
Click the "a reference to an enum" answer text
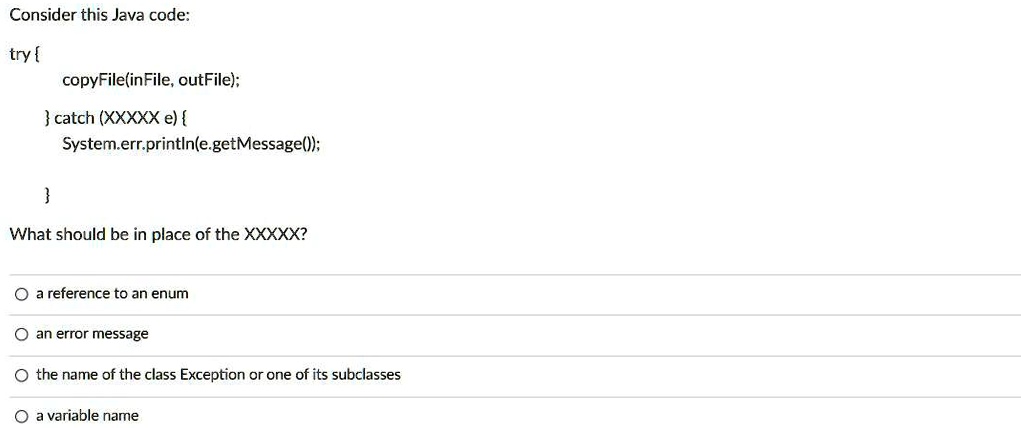tap(112, 294)
